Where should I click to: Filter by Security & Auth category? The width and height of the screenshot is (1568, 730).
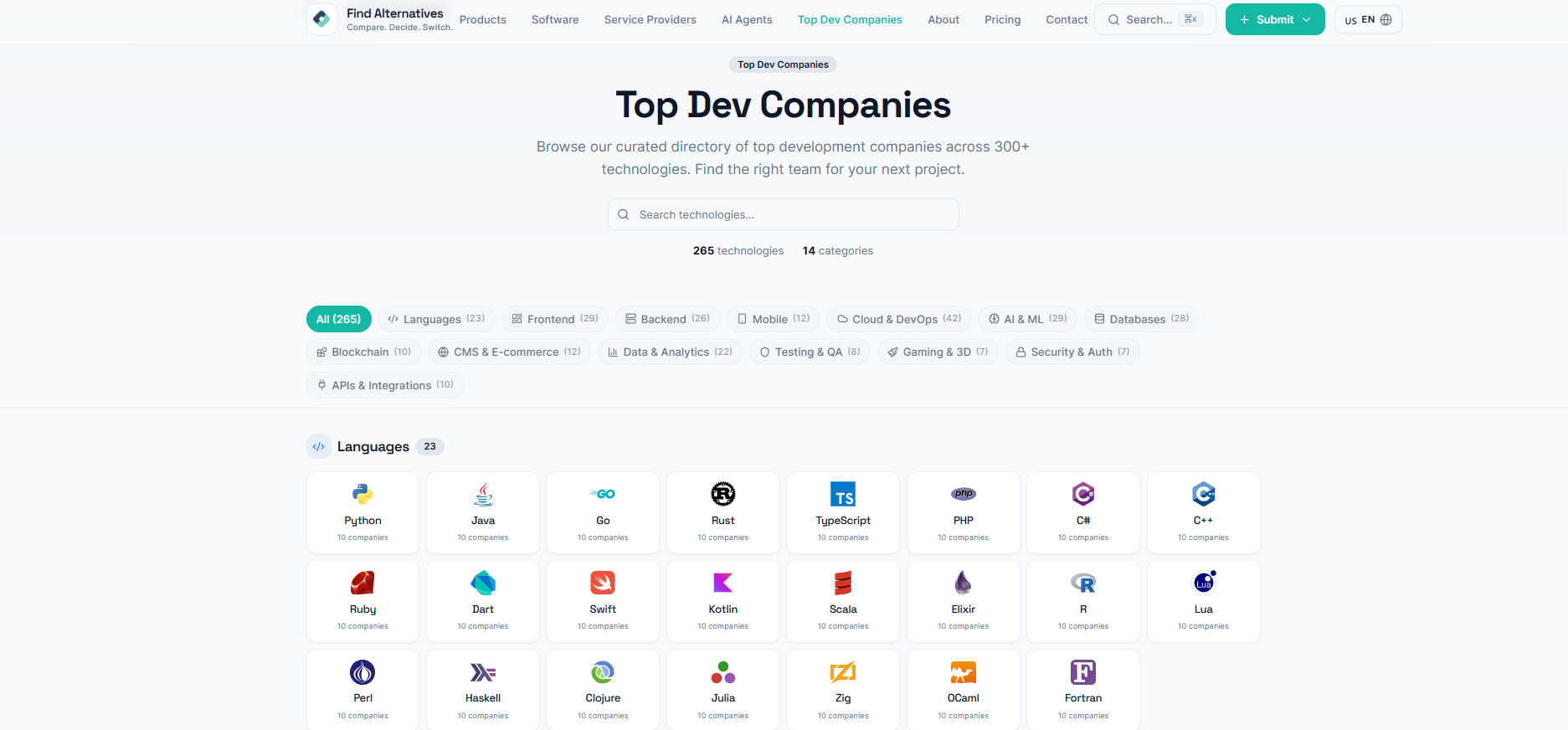click(1072, 352)
